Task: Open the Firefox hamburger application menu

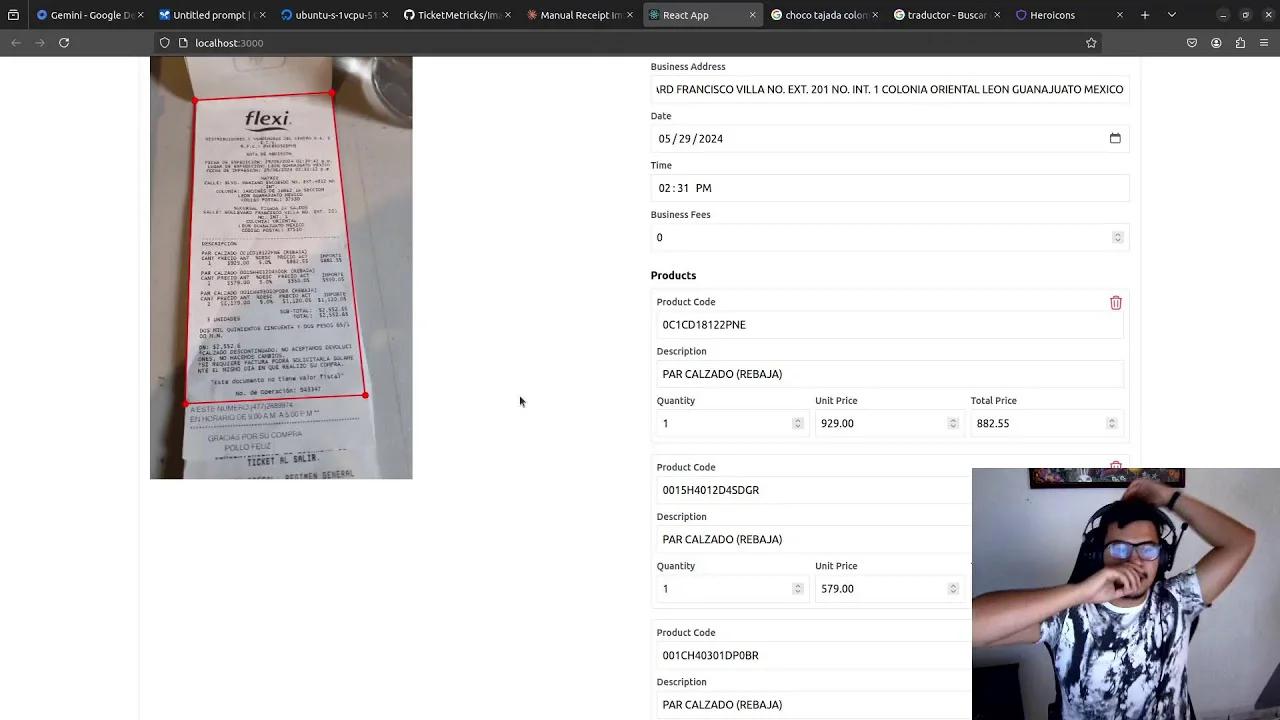Action: coord(1264,43)
